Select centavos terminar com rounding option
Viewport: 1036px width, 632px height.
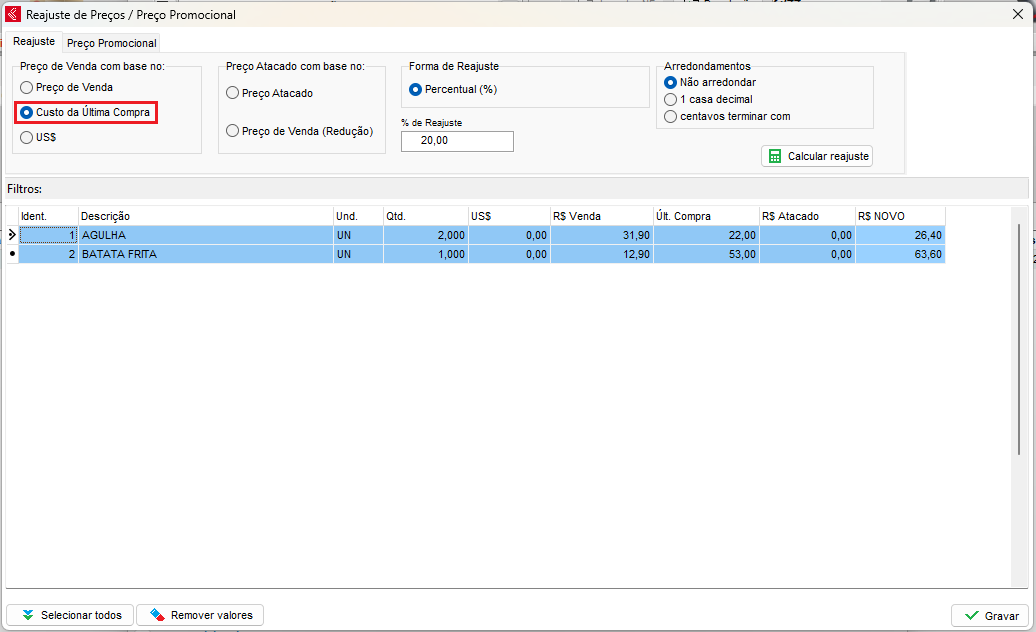(x=671, y=117)
